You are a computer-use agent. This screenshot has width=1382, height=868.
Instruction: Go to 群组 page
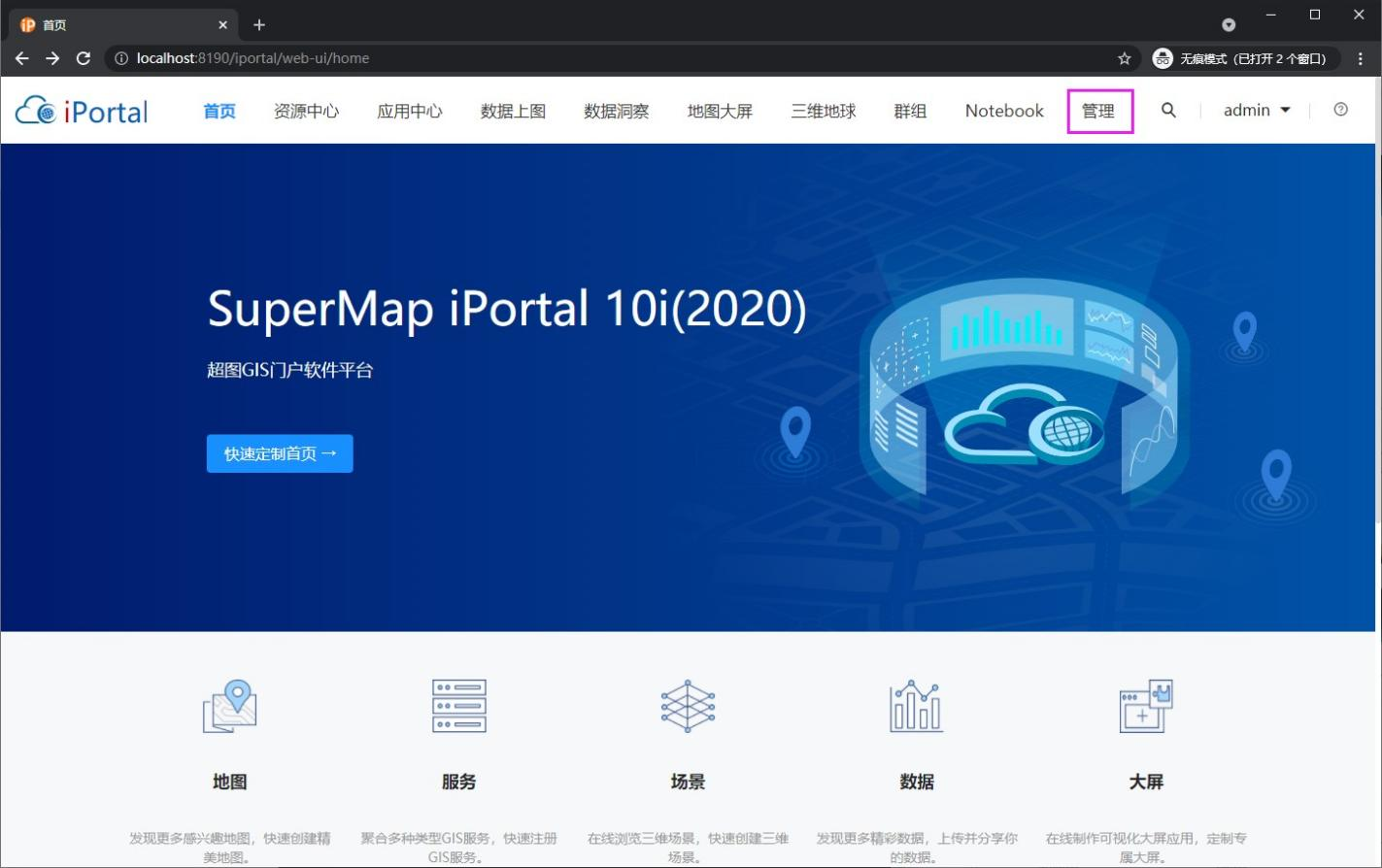pyautogui.click(x=910, y=111)
